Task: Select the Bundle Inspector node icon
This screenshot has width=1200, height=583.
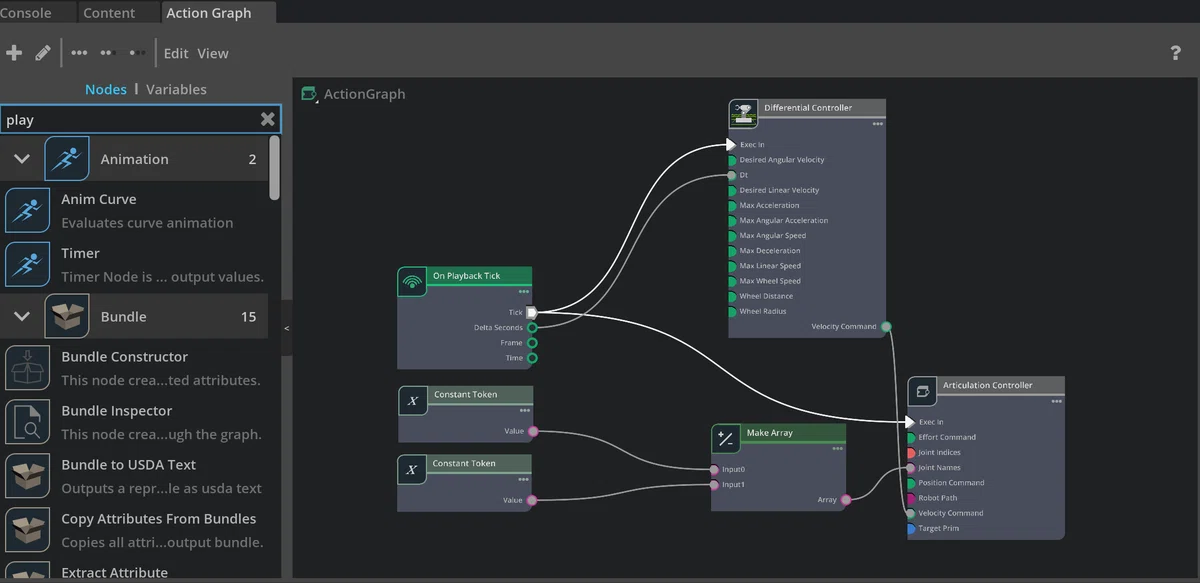Action: 28,421
